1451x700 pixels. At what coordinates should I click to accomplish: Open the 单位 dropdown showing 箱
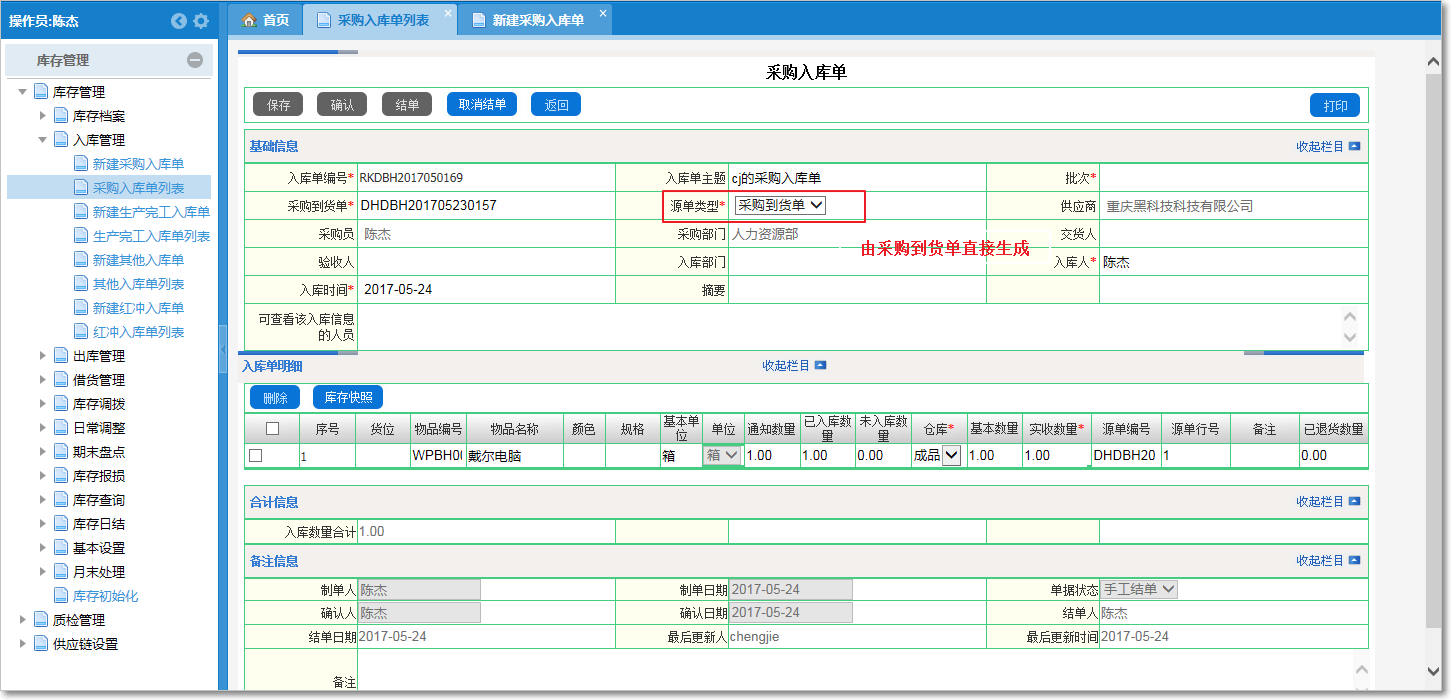point(722,455)
